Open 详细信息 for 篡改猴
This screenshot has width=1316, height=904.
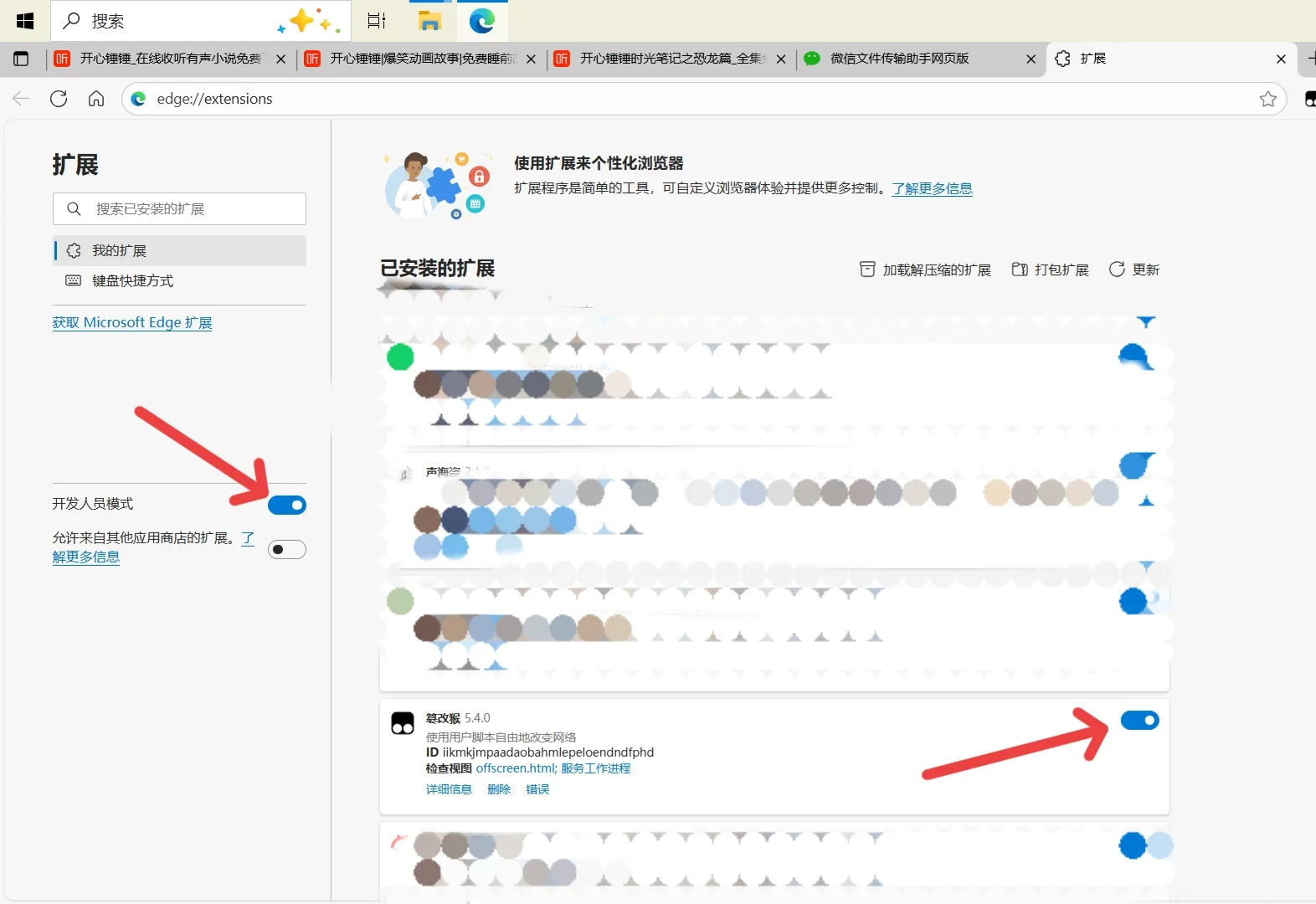tap(449, 789)
